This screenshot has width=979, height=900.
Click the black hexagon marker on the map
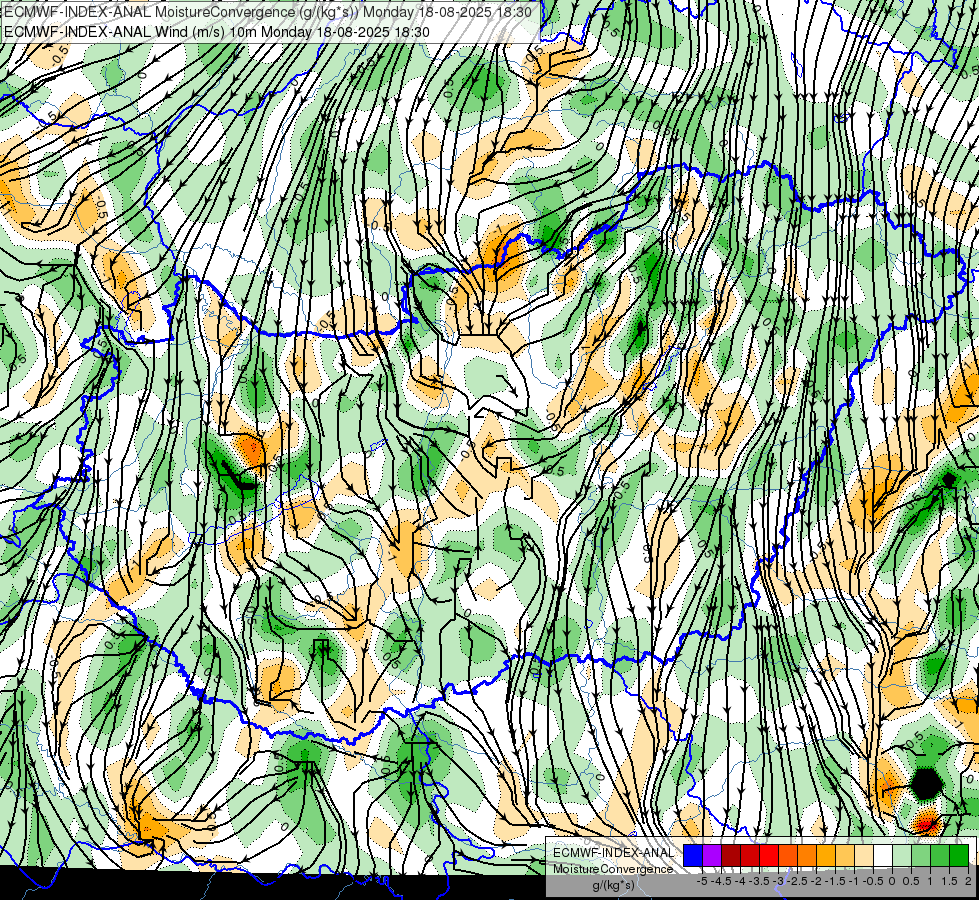(x=926, y=784)
